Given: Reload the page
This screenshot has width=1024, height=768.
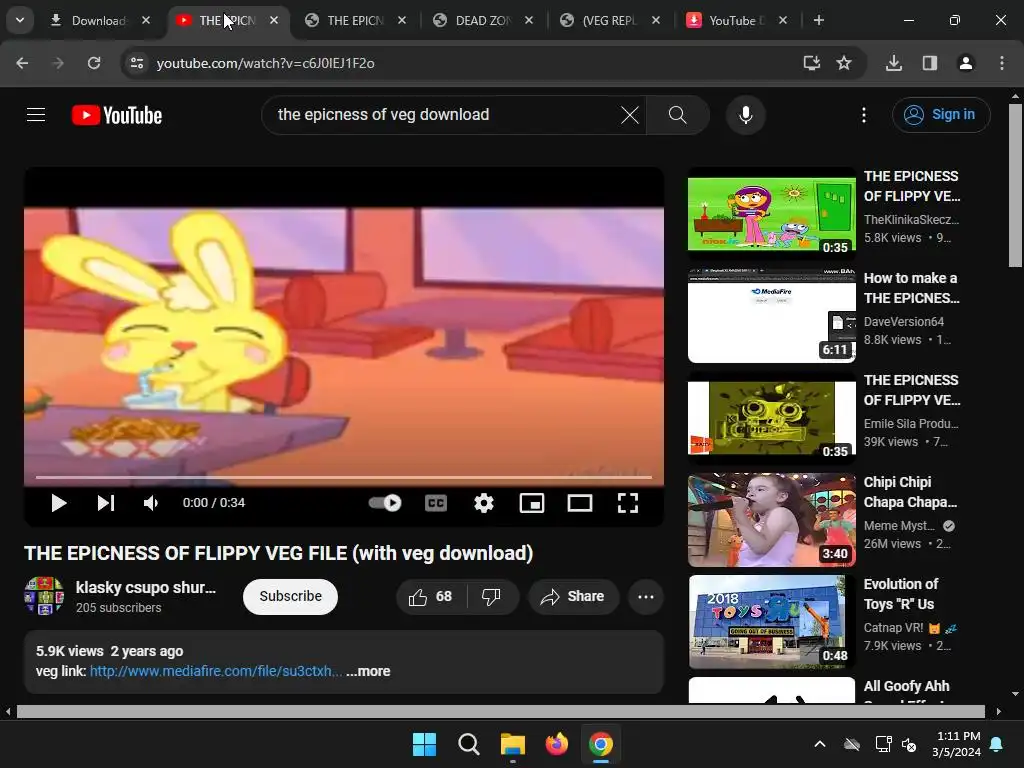Looking at the screenshot, I should tap(94, 63).
